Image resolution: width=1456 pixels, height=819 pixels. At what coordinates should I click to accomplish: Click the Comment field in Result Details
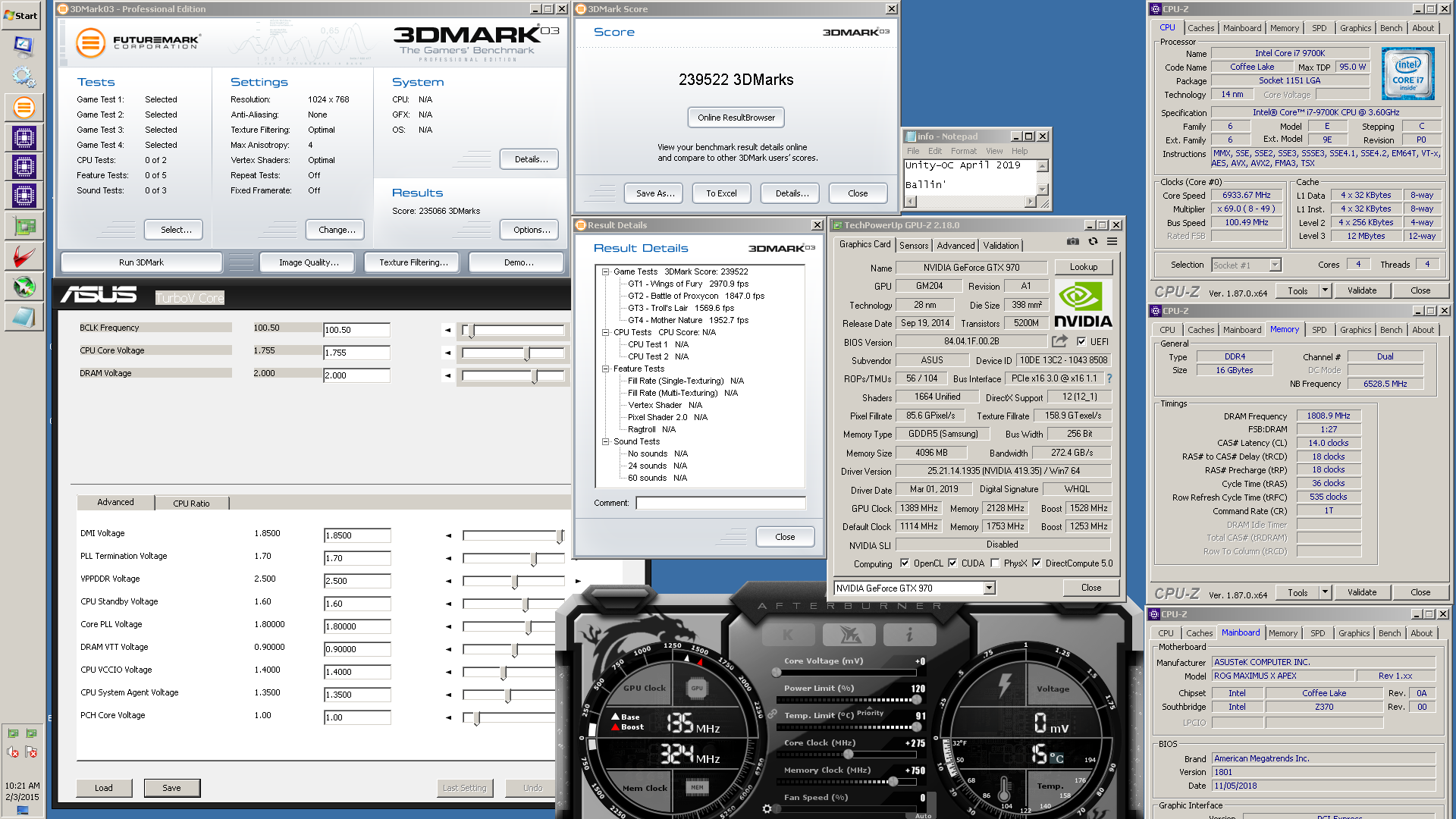pyautogui.click(x=720, y=503)
